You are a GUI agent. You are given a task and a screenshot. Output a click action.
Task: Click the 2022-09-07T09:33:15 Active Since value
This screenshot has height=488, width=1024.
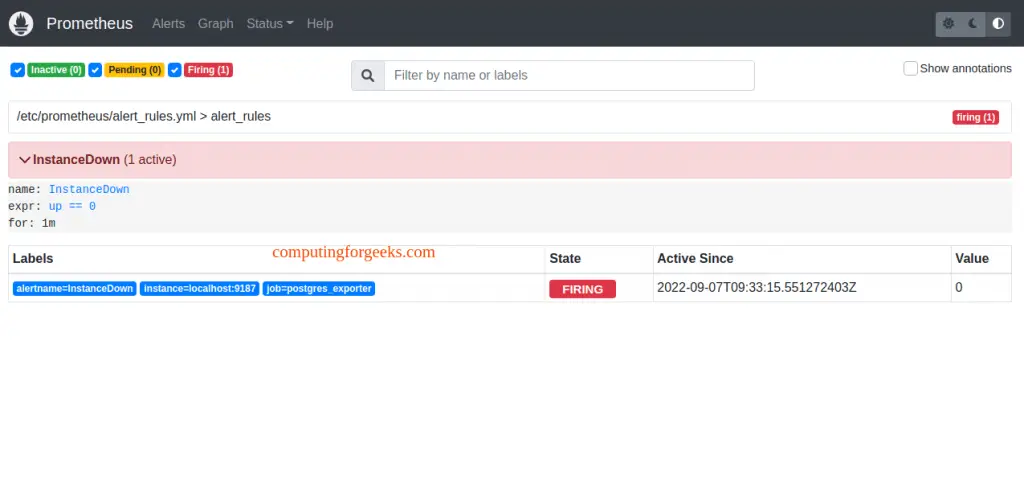coord(756,287)
